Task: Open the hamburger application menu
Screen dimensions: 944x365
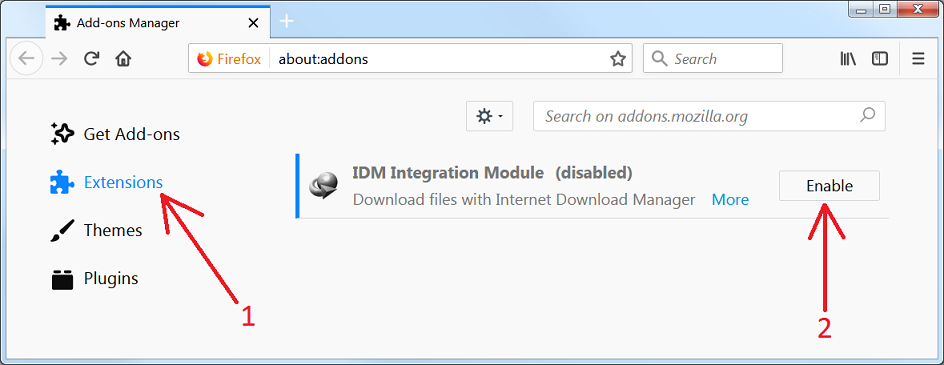Action: (918, 59)
